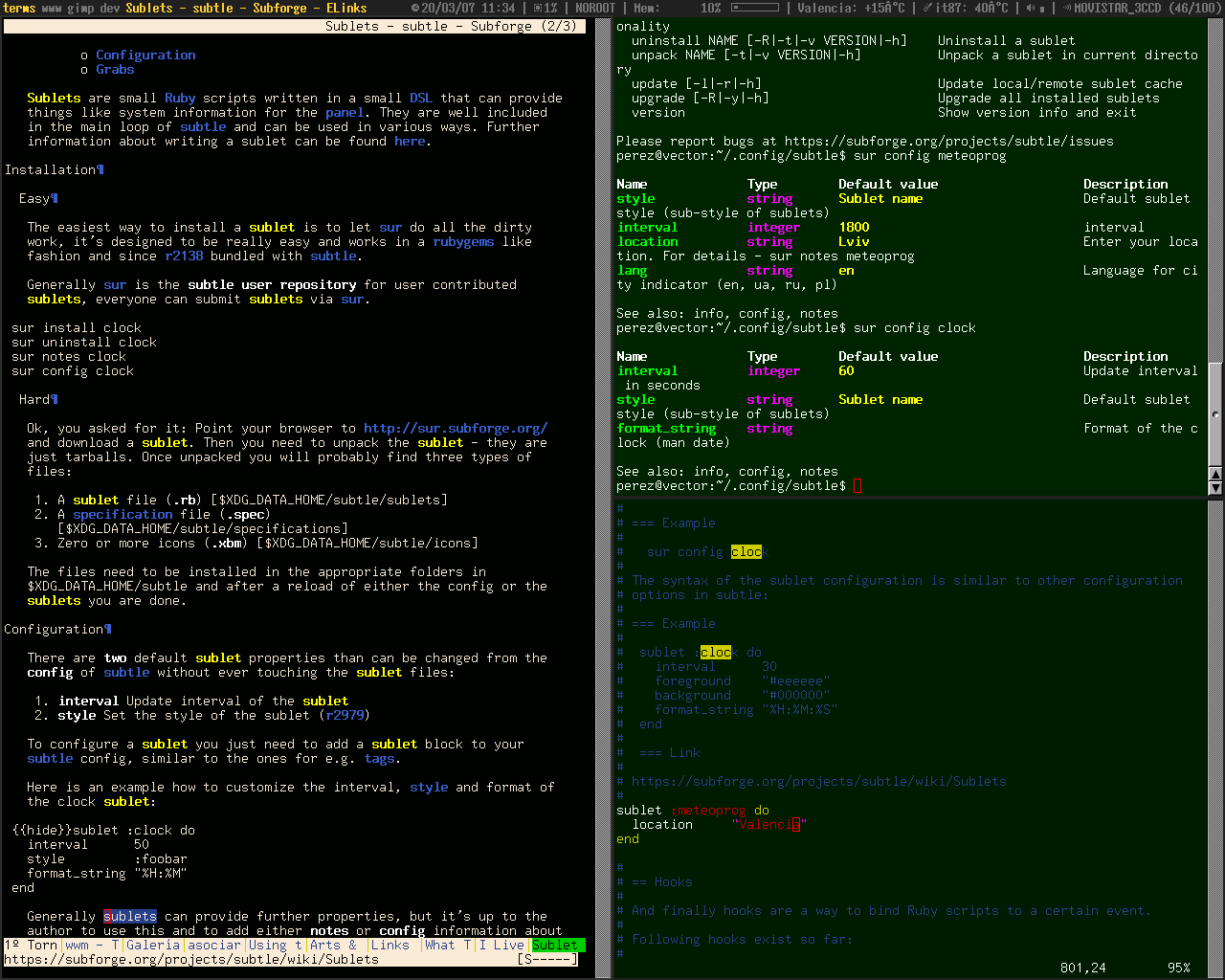This screenshot has height=980, width=1225.
Task: Follow the specification link
Action: (x=122, y=514)
